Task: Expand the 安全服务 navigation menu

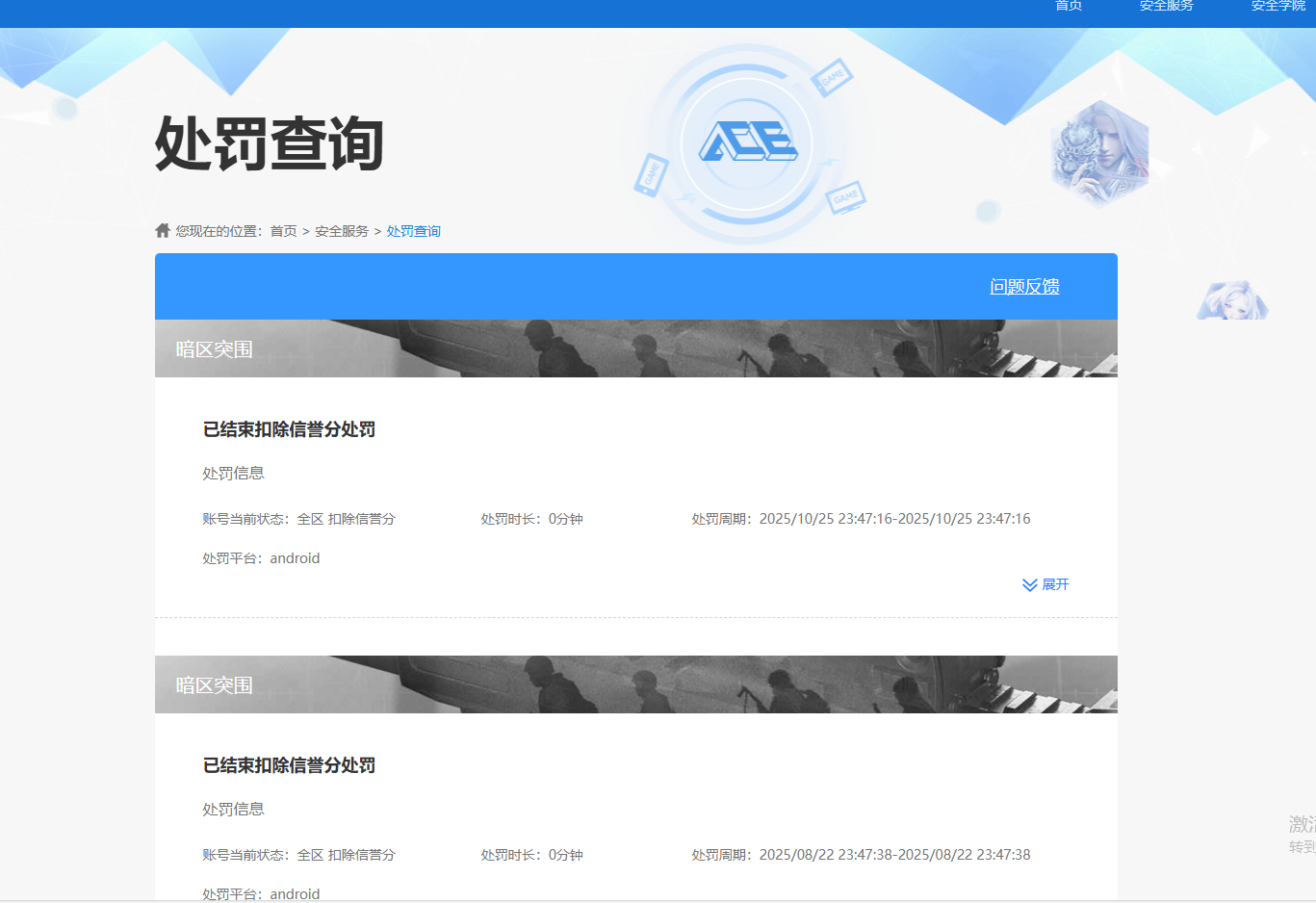Action: [x=1165, y=7]
